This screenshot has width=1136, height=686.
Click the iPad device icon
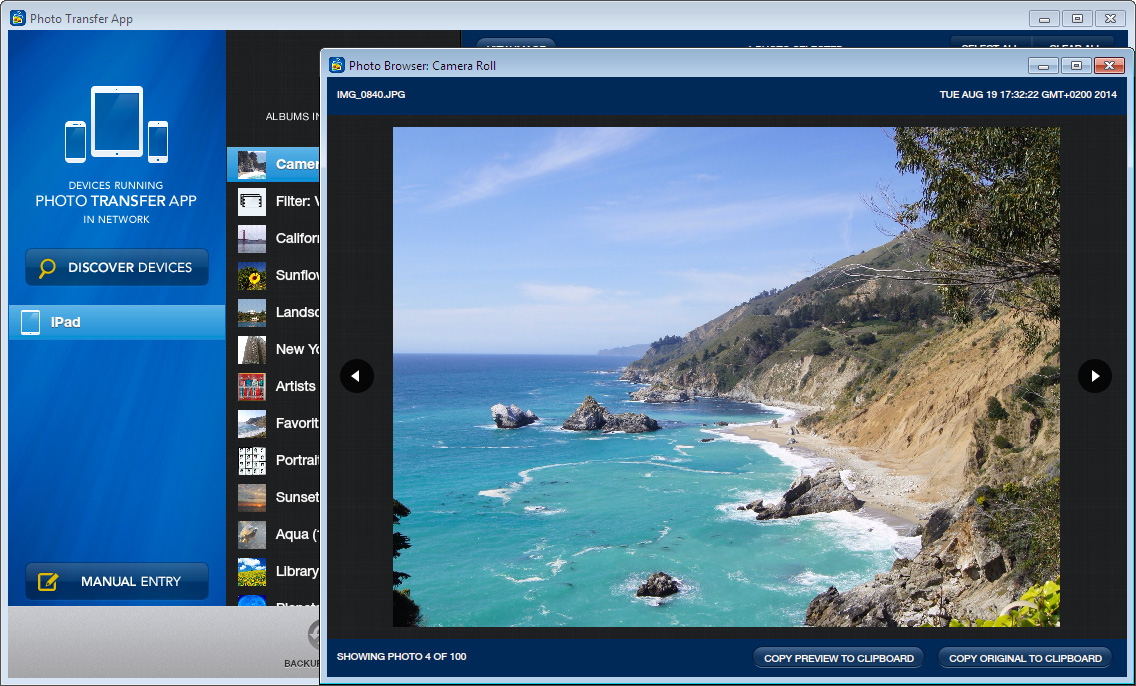[x=30, y=322]
